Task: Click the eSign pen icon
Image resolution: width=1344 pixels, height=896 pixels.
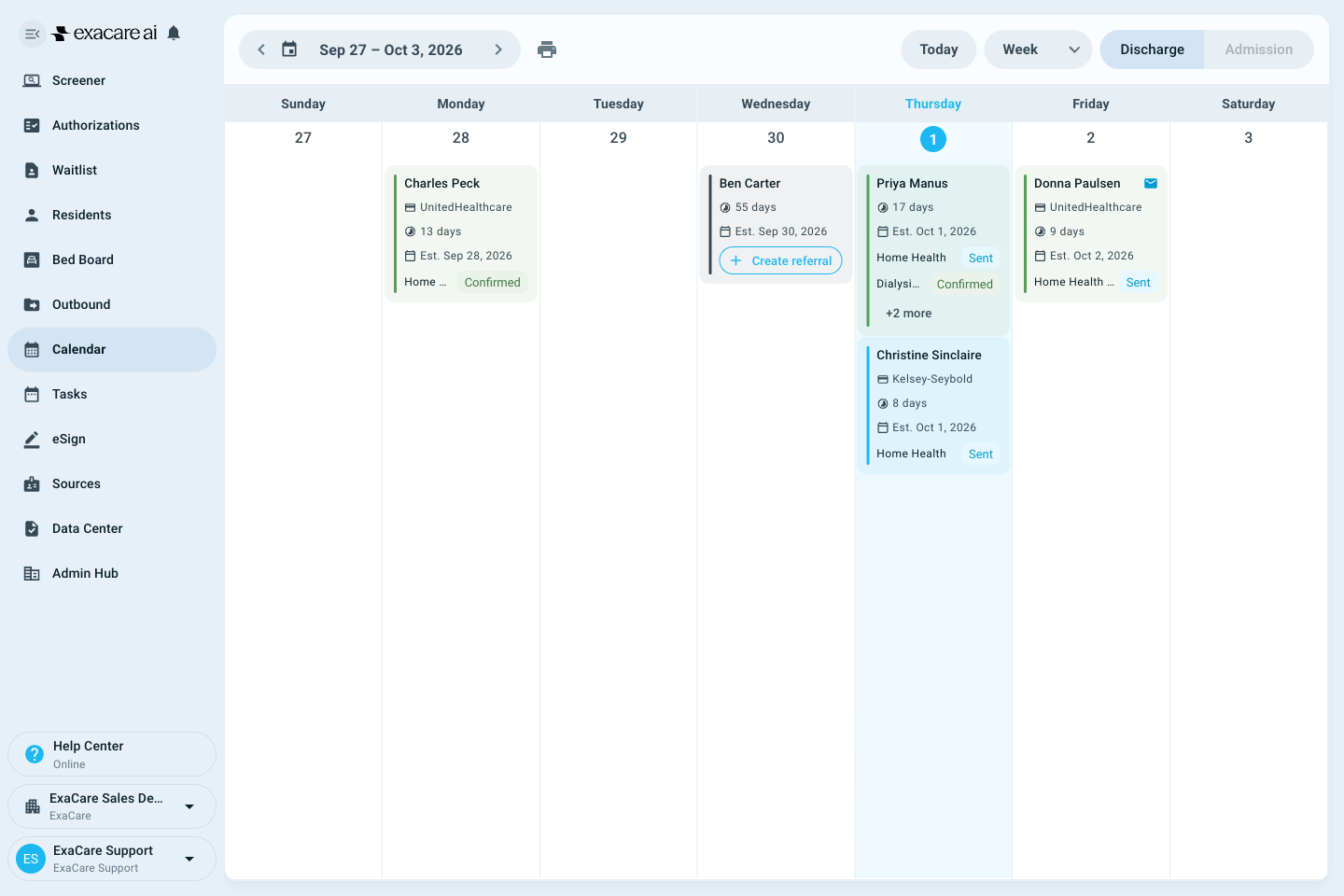Action: click(x=32, y=439)
